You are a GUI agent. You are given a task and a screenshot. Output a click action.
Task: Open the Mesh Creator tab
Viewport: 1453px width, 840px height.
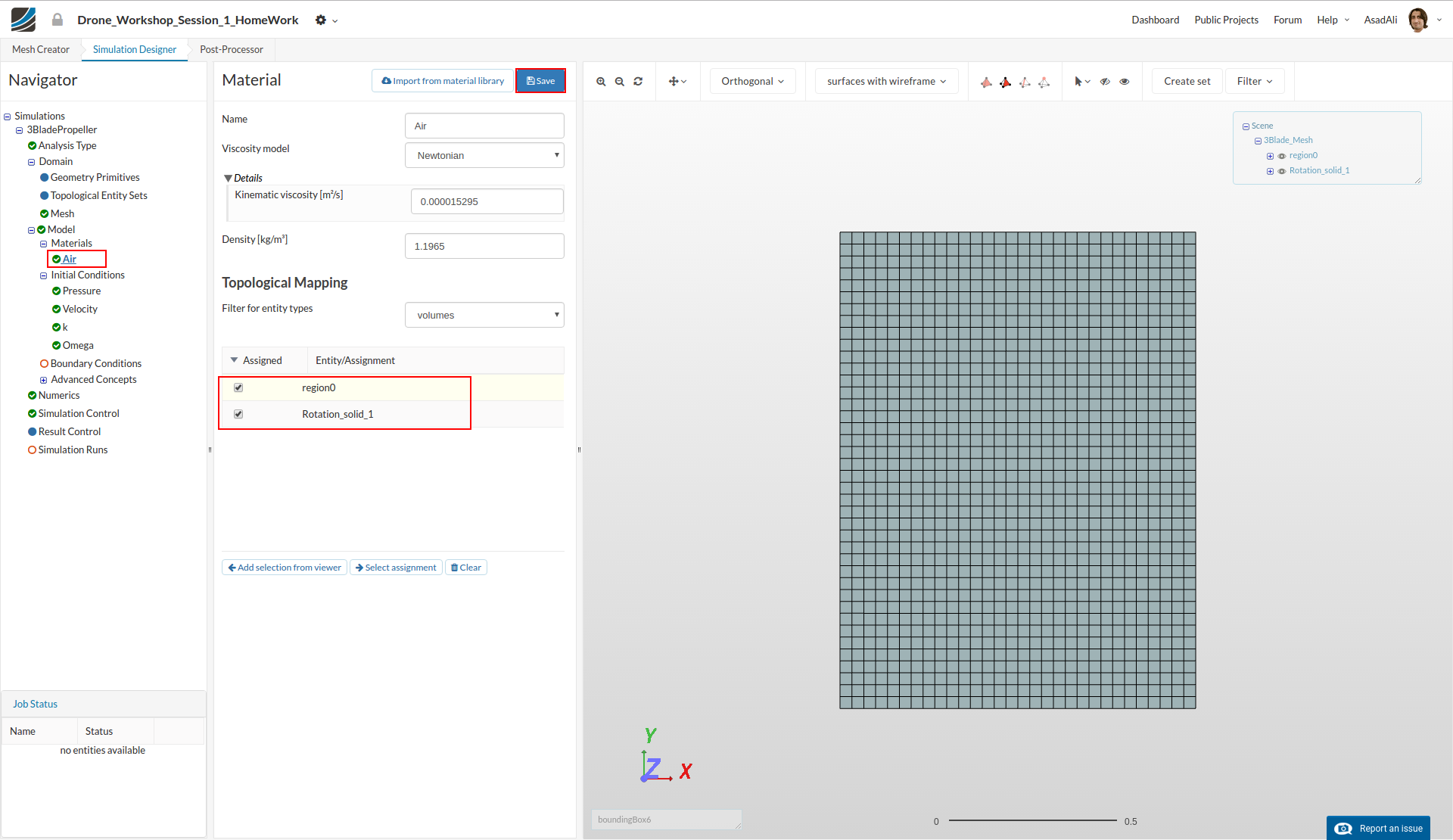pyautogui.click(x=41, y=49)
